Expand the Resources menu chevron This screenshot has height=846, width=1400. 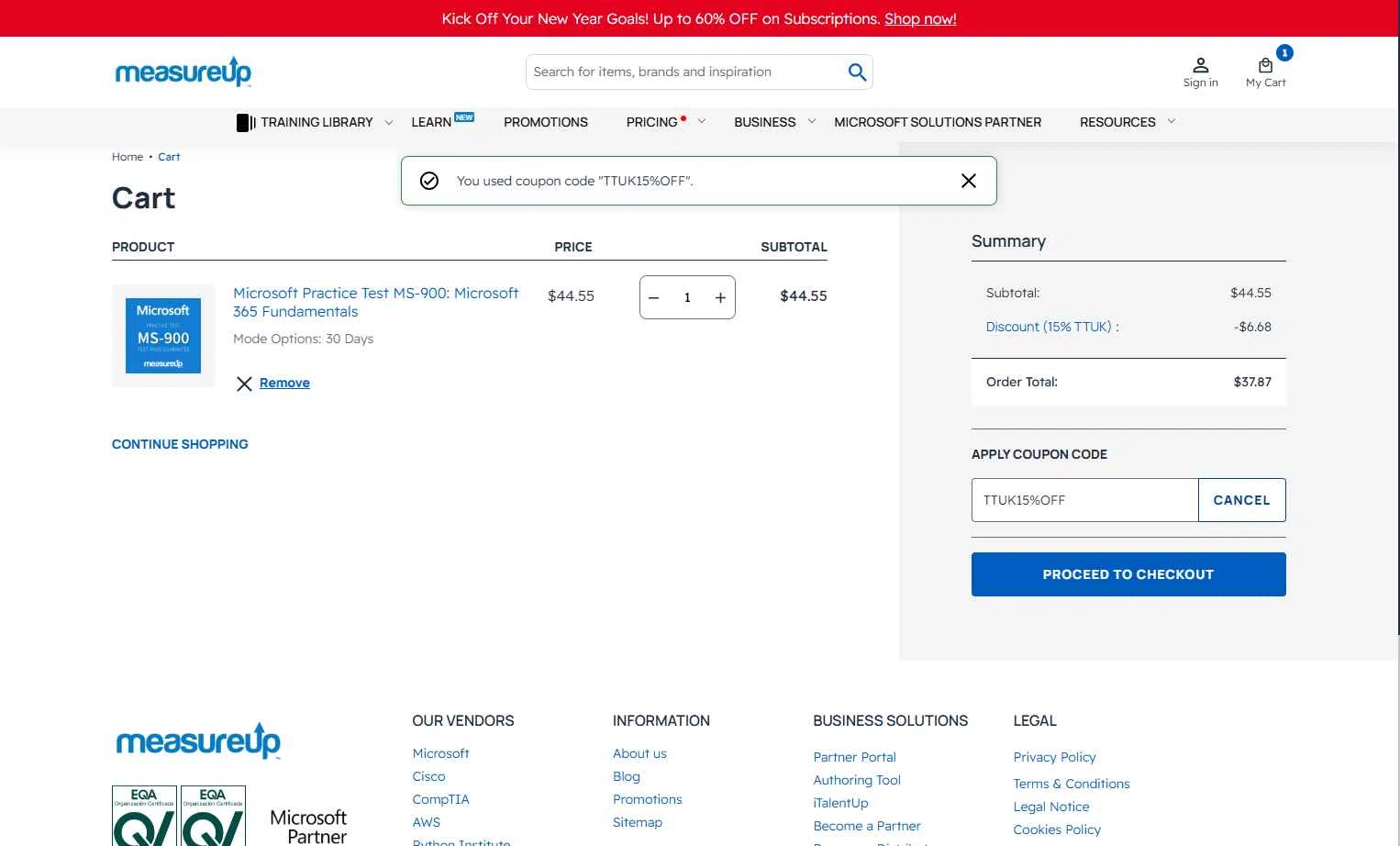pos(1172,121)
